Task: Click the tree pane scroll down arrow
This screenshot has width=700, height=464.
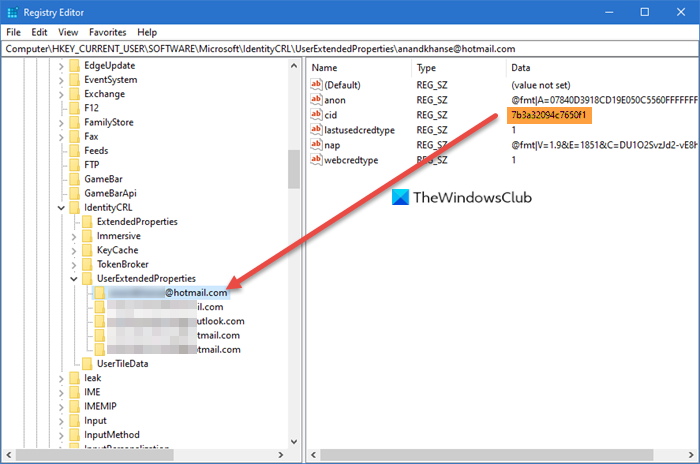Action: click(294, 442)
